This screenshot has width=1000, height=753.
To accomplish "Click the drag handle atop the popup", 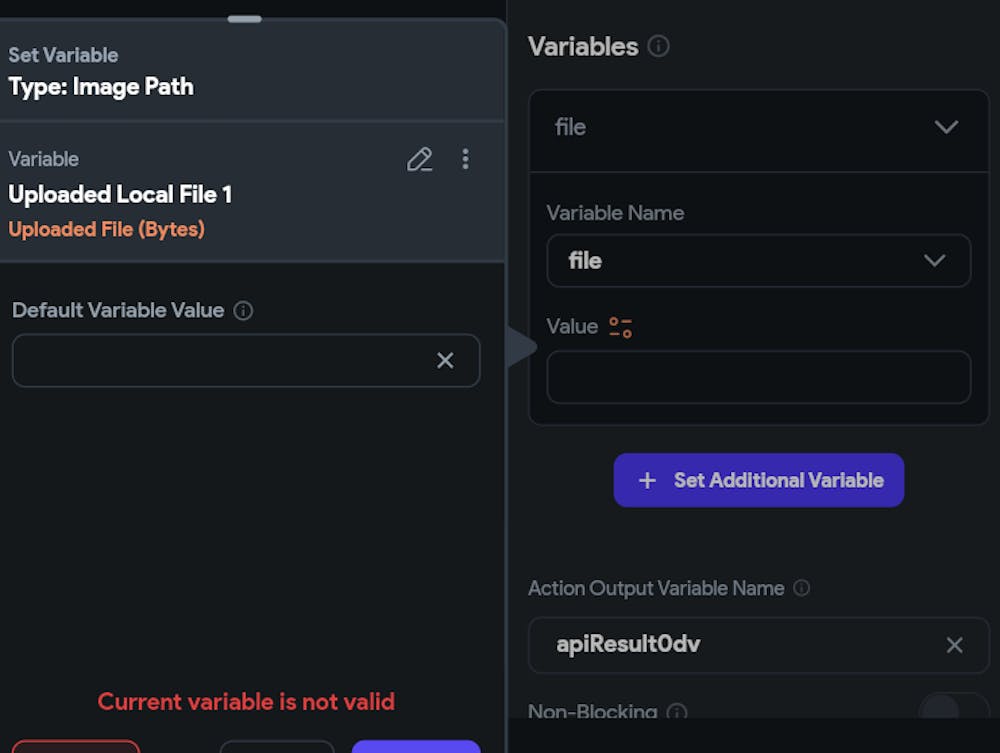I will tap(245, 18).
